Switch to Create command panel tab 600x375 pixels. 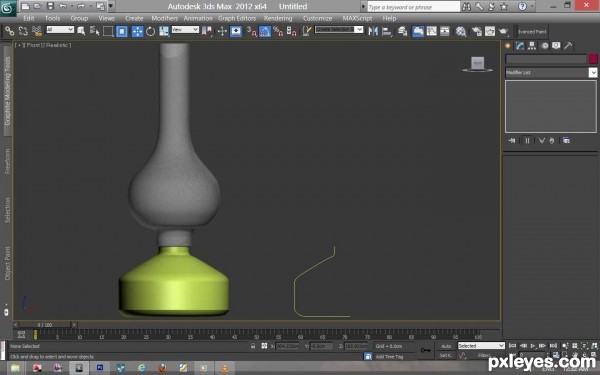point(508,46)
